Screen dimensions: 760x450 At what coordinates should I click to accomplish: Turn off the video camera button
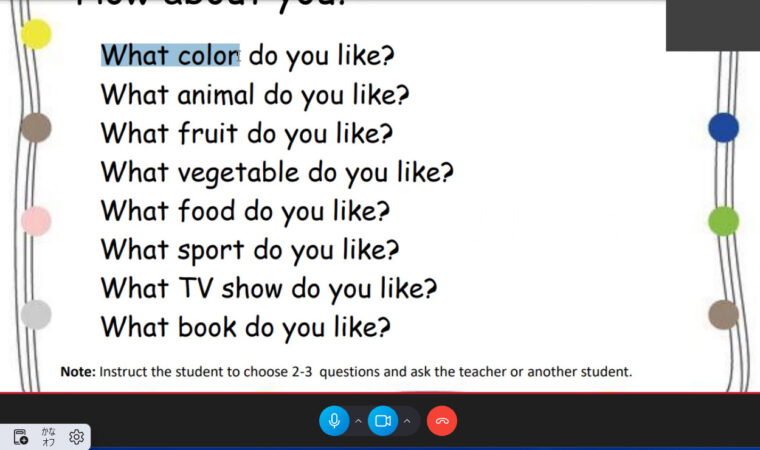[383, 420]
